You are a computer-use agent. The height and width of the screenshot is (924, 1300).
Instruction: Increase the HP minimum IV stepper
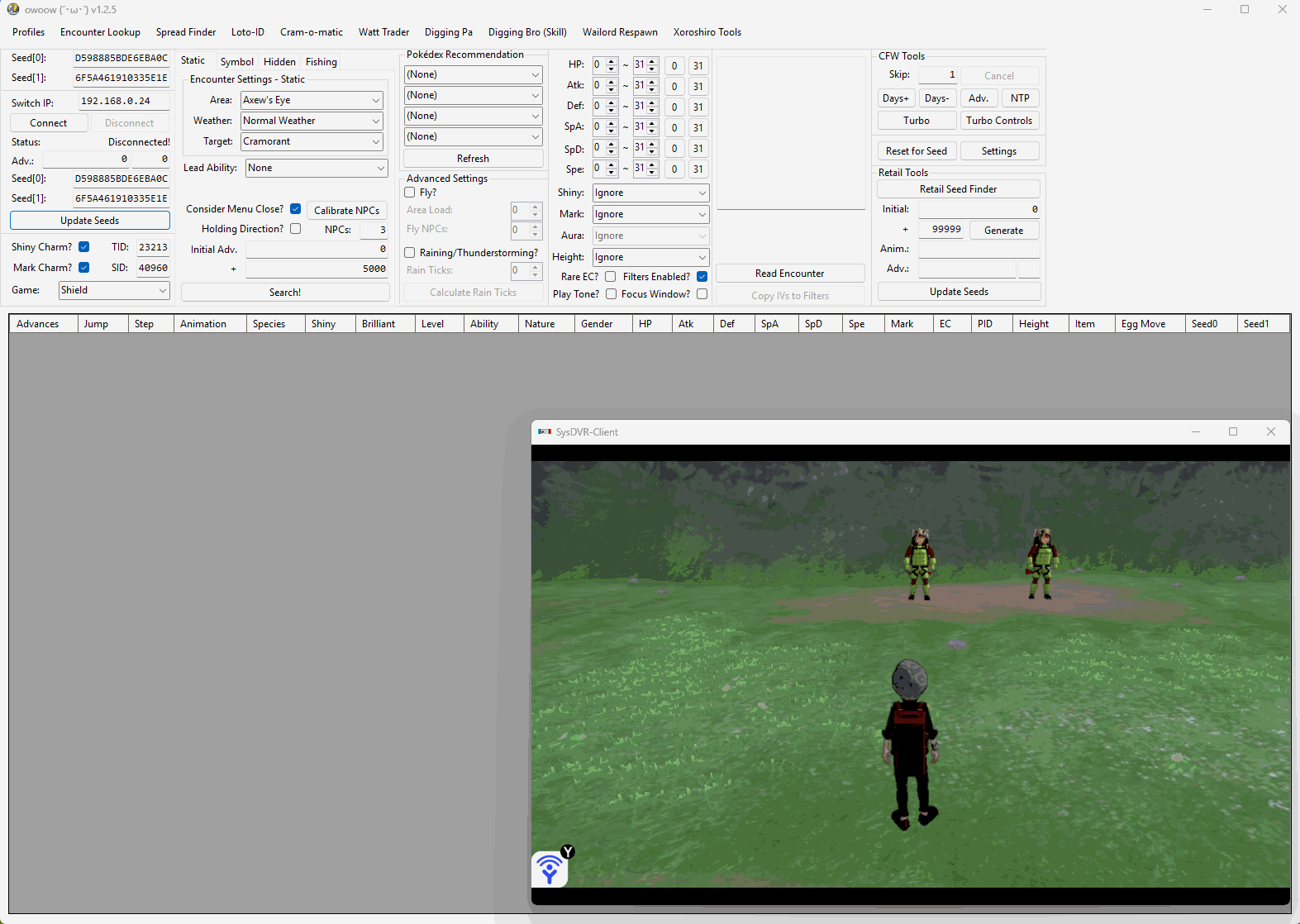612,61
